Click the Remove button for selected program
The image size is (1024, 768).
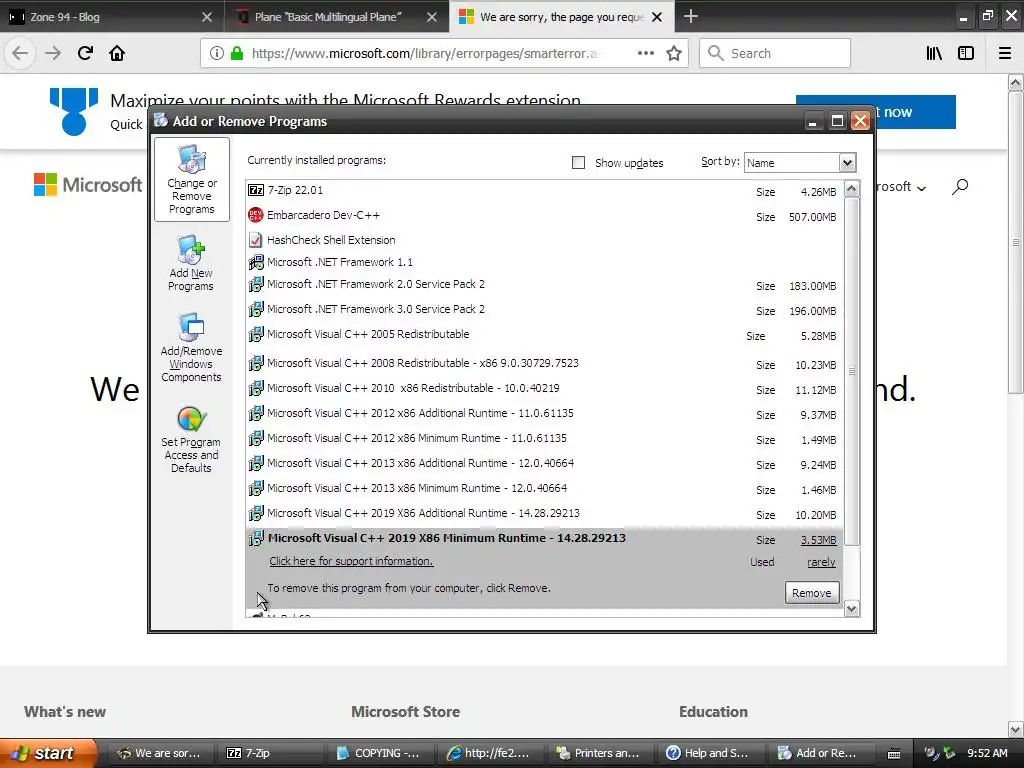(812, 593)
